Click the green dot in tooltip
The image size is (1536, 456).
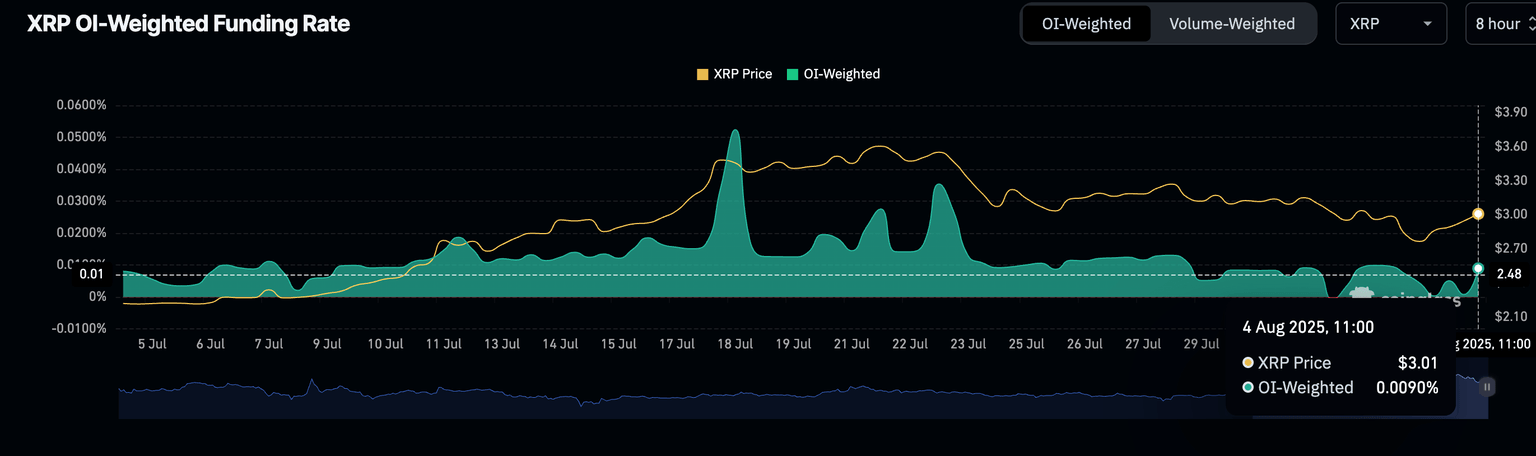click(1248, 388)
